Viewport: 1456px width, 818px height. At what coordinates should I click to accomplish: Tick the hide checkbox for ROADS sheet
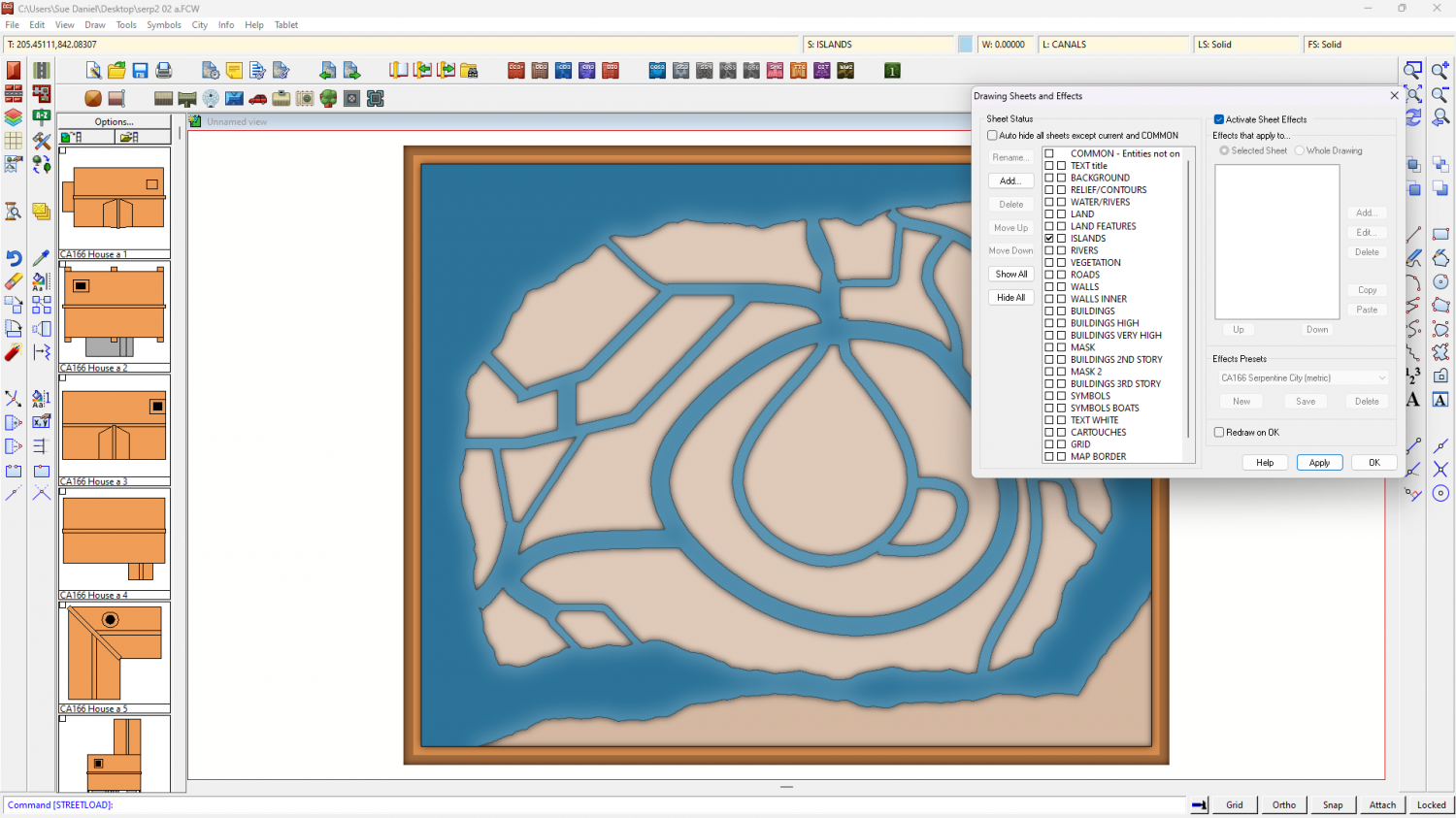[1061, 275]
